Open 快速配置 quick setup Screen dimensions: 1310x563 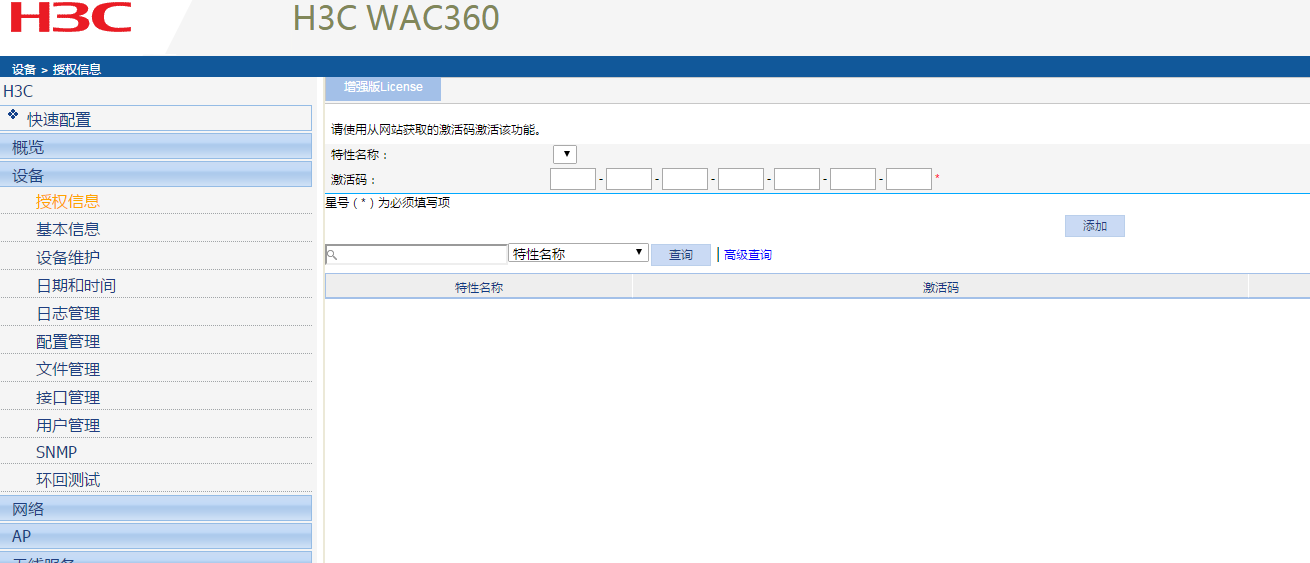coord(59,119)
